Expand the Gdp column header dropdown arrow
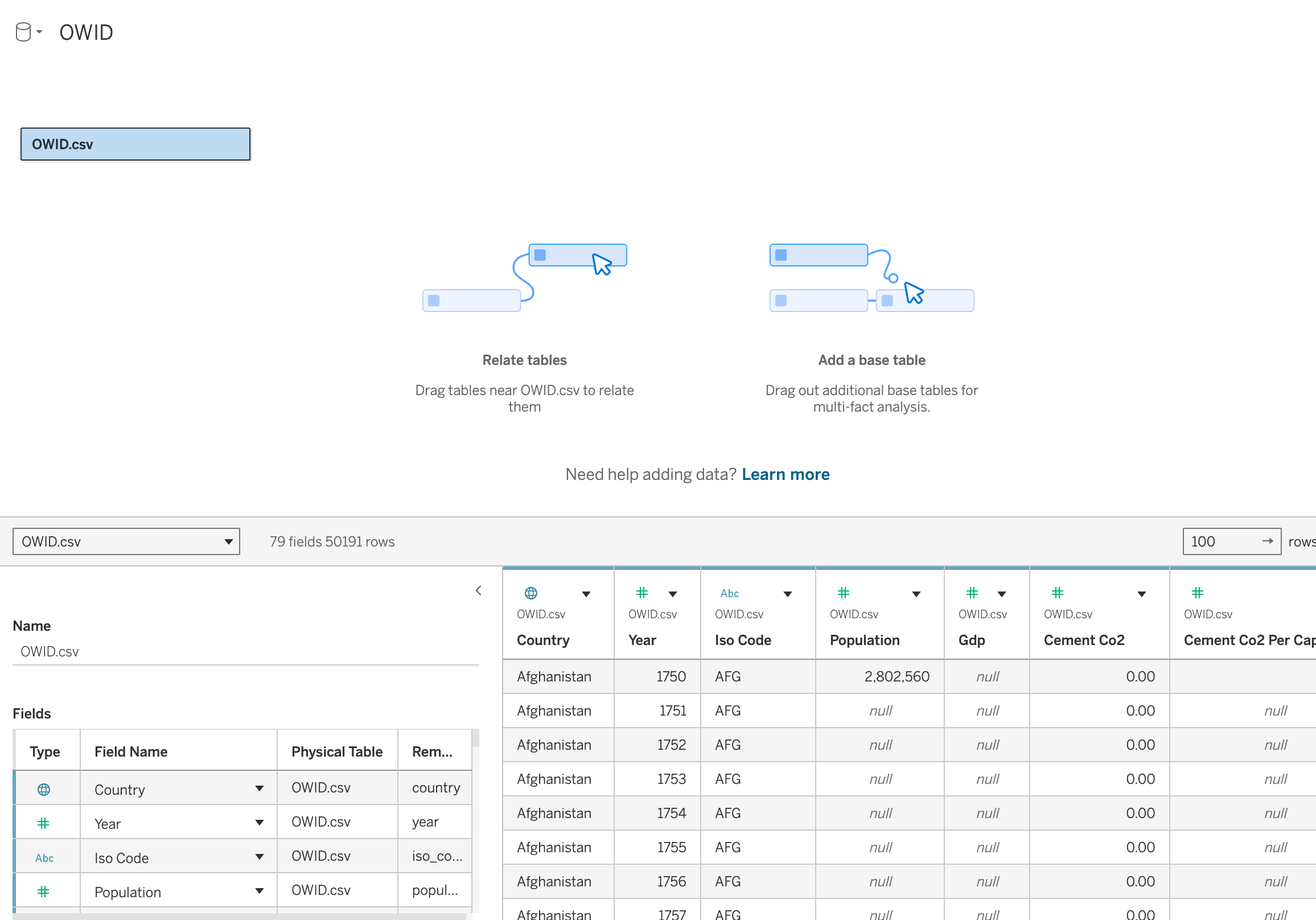Screen dimensions: 1316x920 point(1002,594)
